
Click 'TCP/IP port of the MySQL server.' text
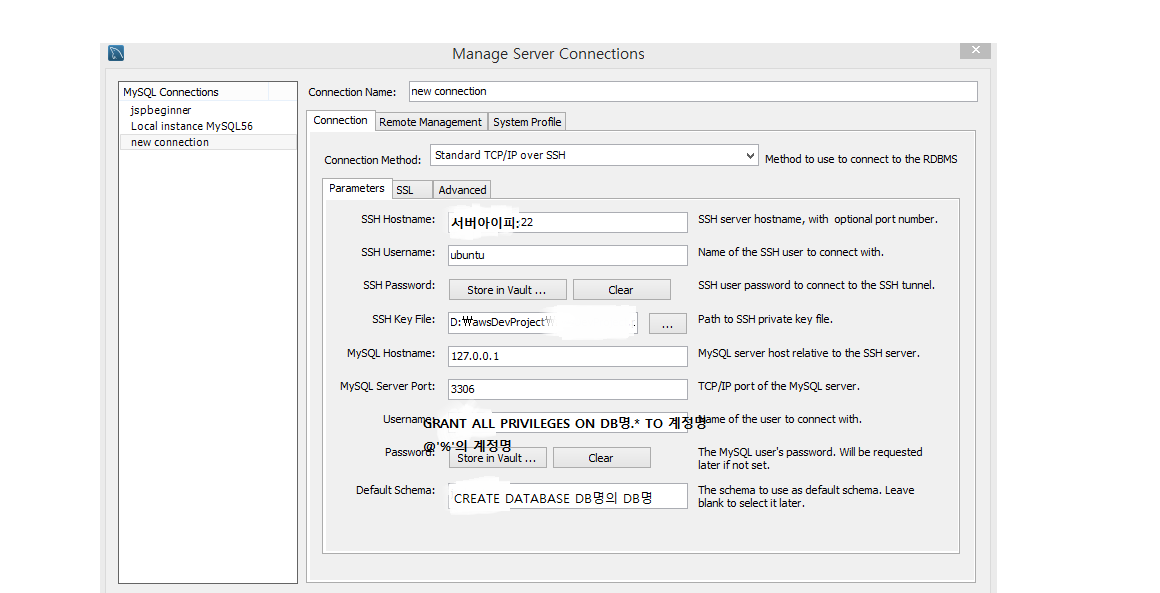[x=778, y=386]
